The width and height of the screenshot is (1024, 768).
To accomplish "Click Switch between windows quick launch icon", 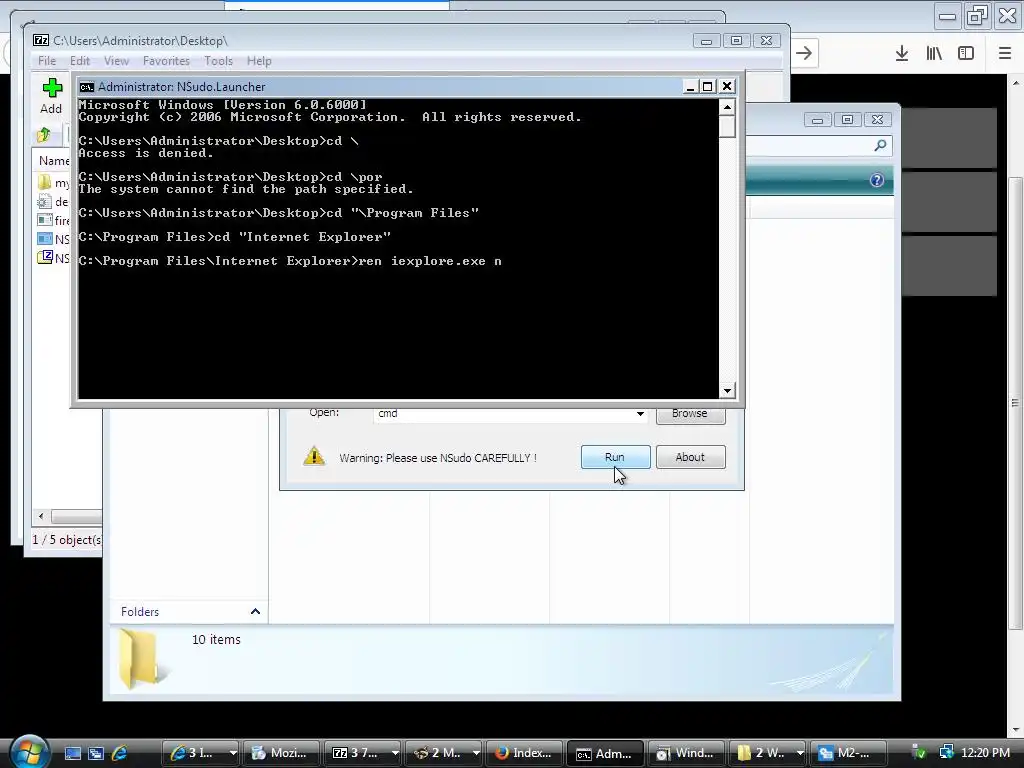I will pos(96,753).
